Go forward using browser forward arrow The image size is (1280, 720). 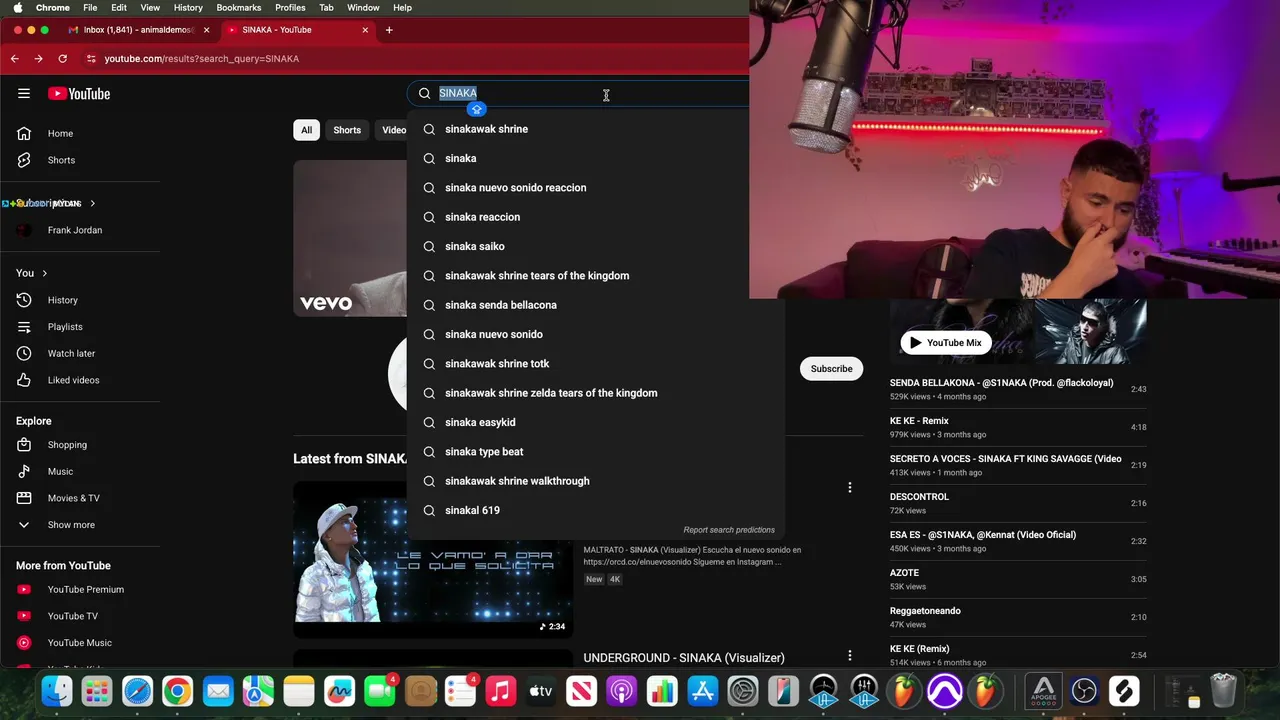pyautogui.click(x=38, y=58)
